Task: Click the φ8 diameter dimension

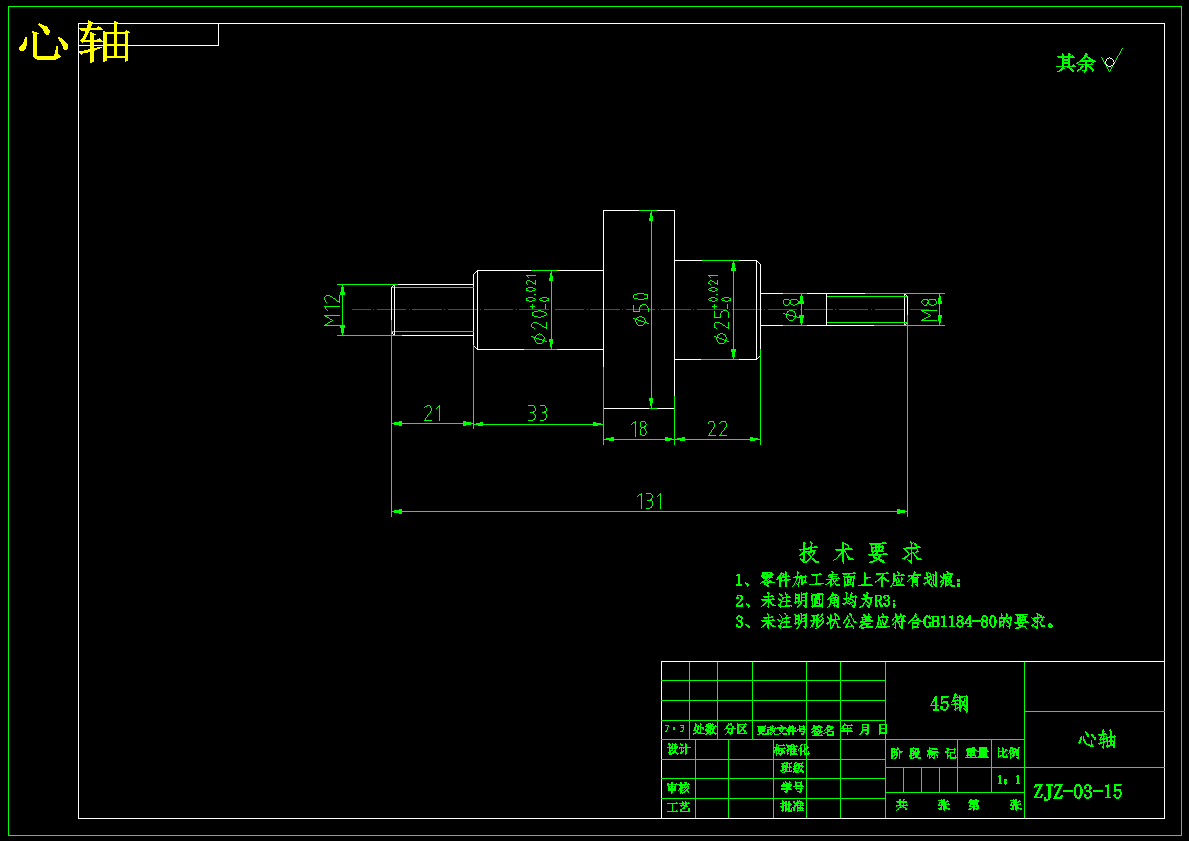Action: 790,309
